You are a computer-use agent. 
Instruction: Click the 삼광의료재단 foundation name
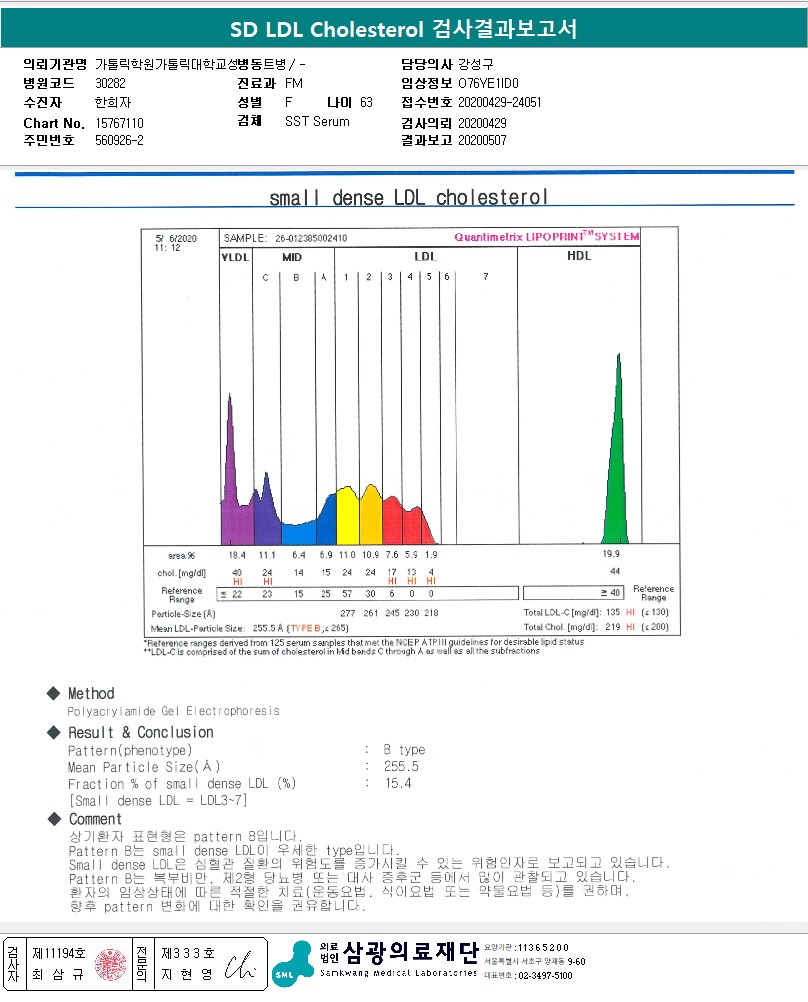(x=410, y=952)
